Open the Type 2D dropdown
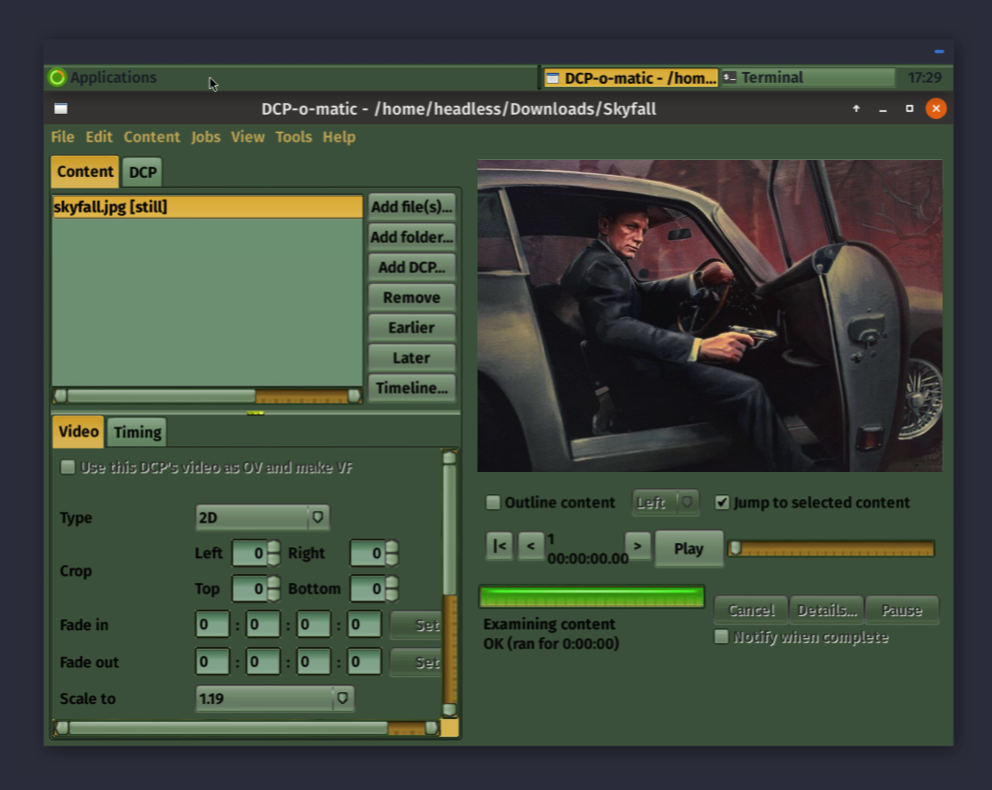 click(x=262, y=517)
